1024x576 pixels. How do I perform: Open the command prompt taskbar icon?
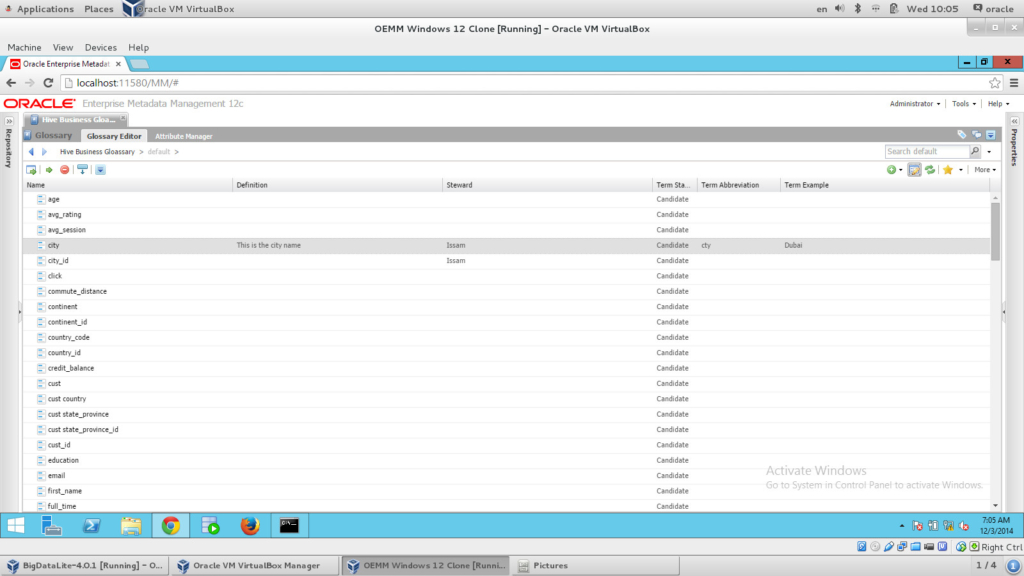click(x=289, y=526)
